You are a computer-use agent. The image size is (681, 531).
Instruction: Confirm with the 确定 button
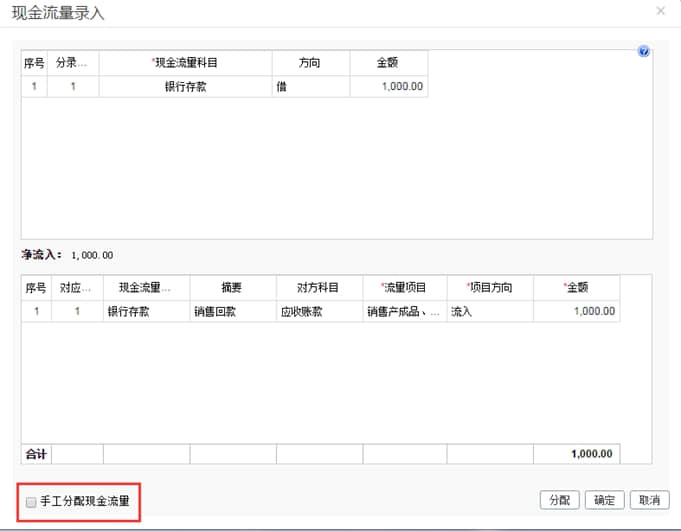pos(605,500)
